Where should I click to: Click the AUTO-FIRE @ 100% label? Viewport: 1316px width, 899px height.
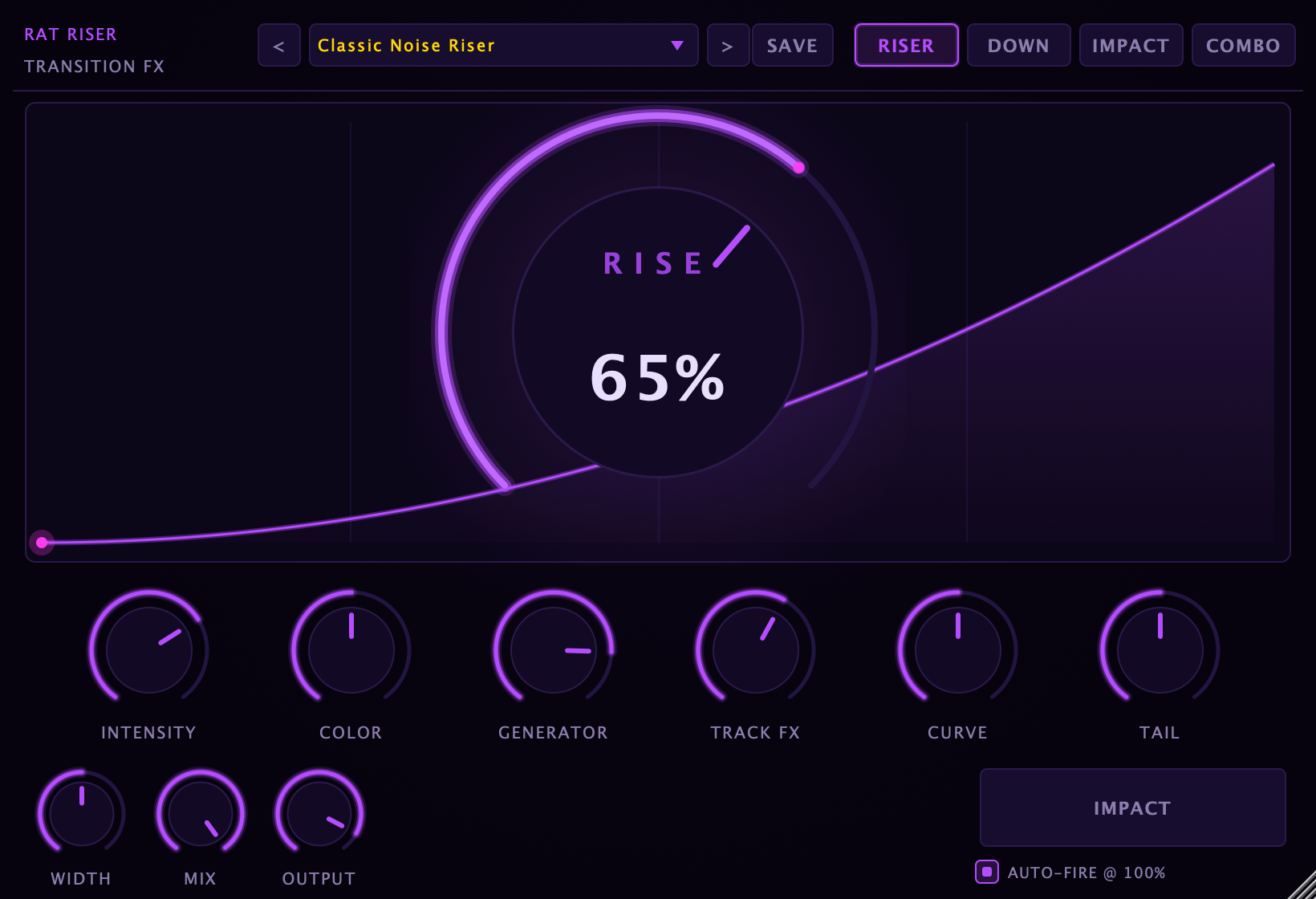point(1087,873)
